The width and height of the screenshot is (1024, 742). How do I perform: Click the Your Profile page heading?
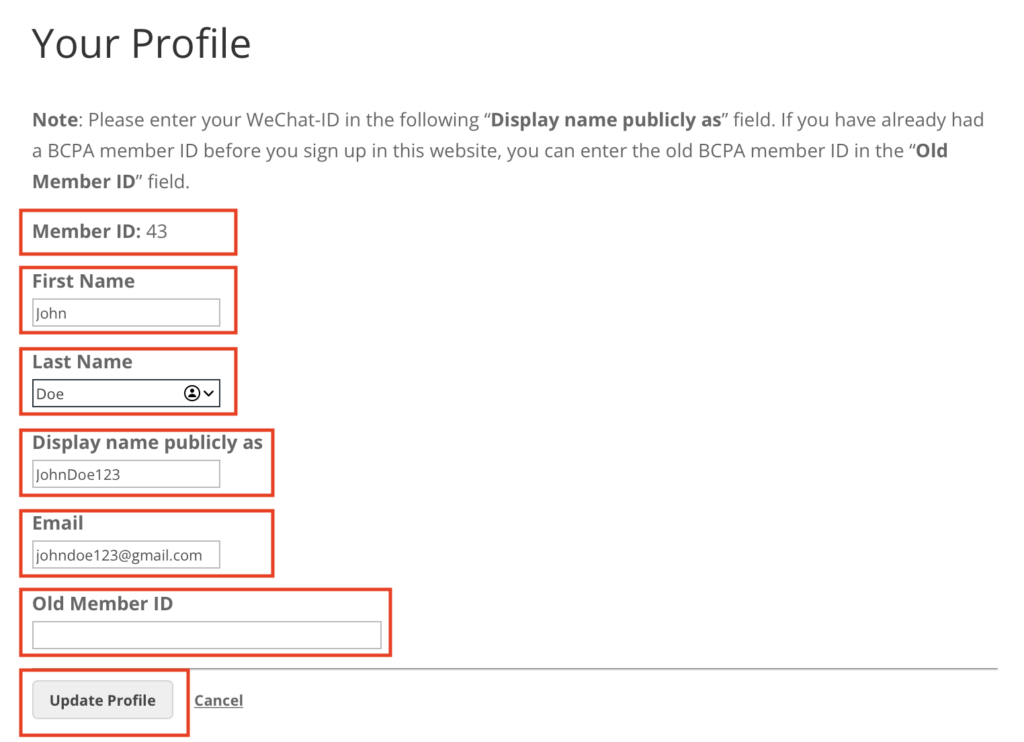click(x=141, y=44)
